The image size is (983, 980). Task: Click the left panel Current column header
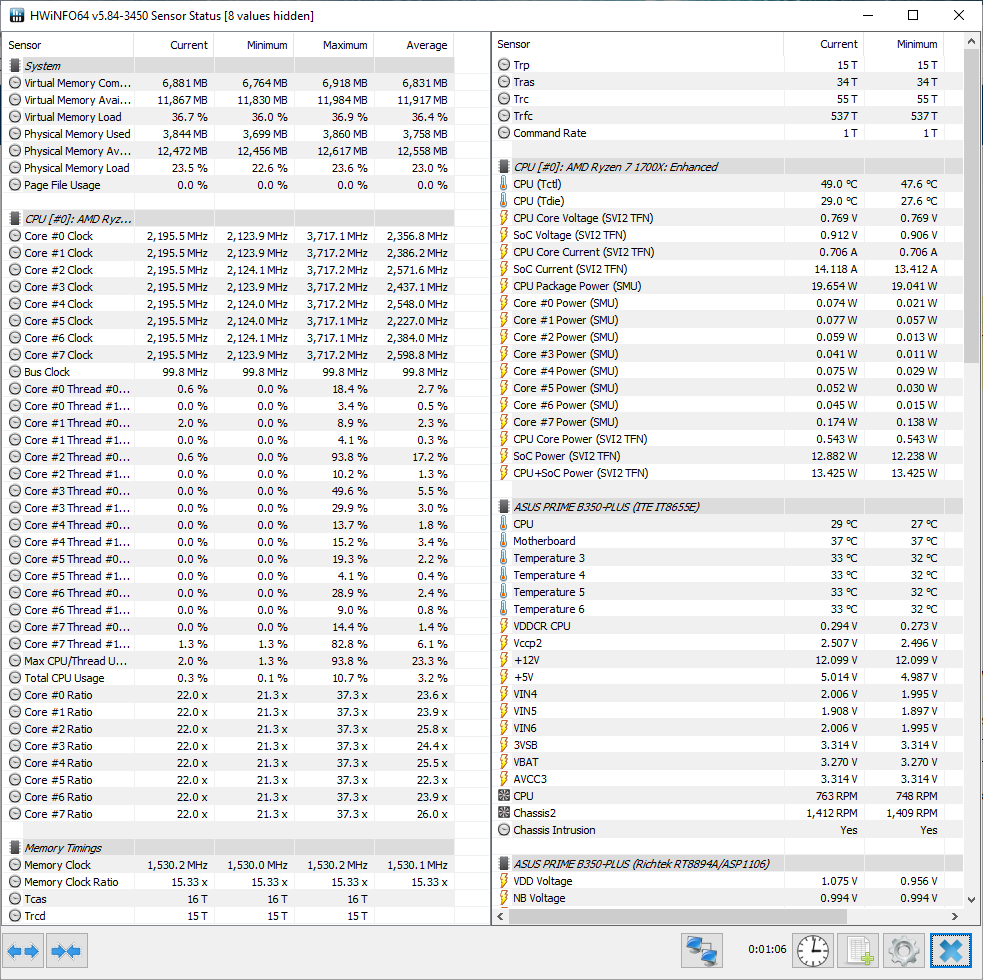[x=174, y=45]
